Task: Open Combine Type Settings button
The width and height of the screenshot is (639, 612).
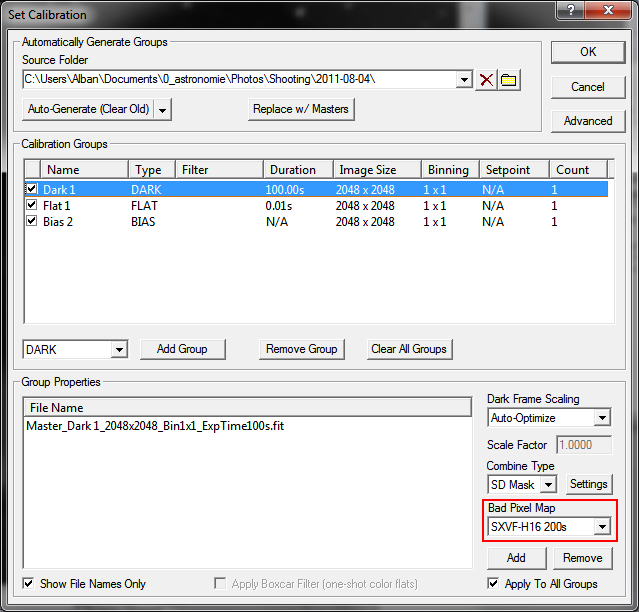Action: click(x=589, y=484)
